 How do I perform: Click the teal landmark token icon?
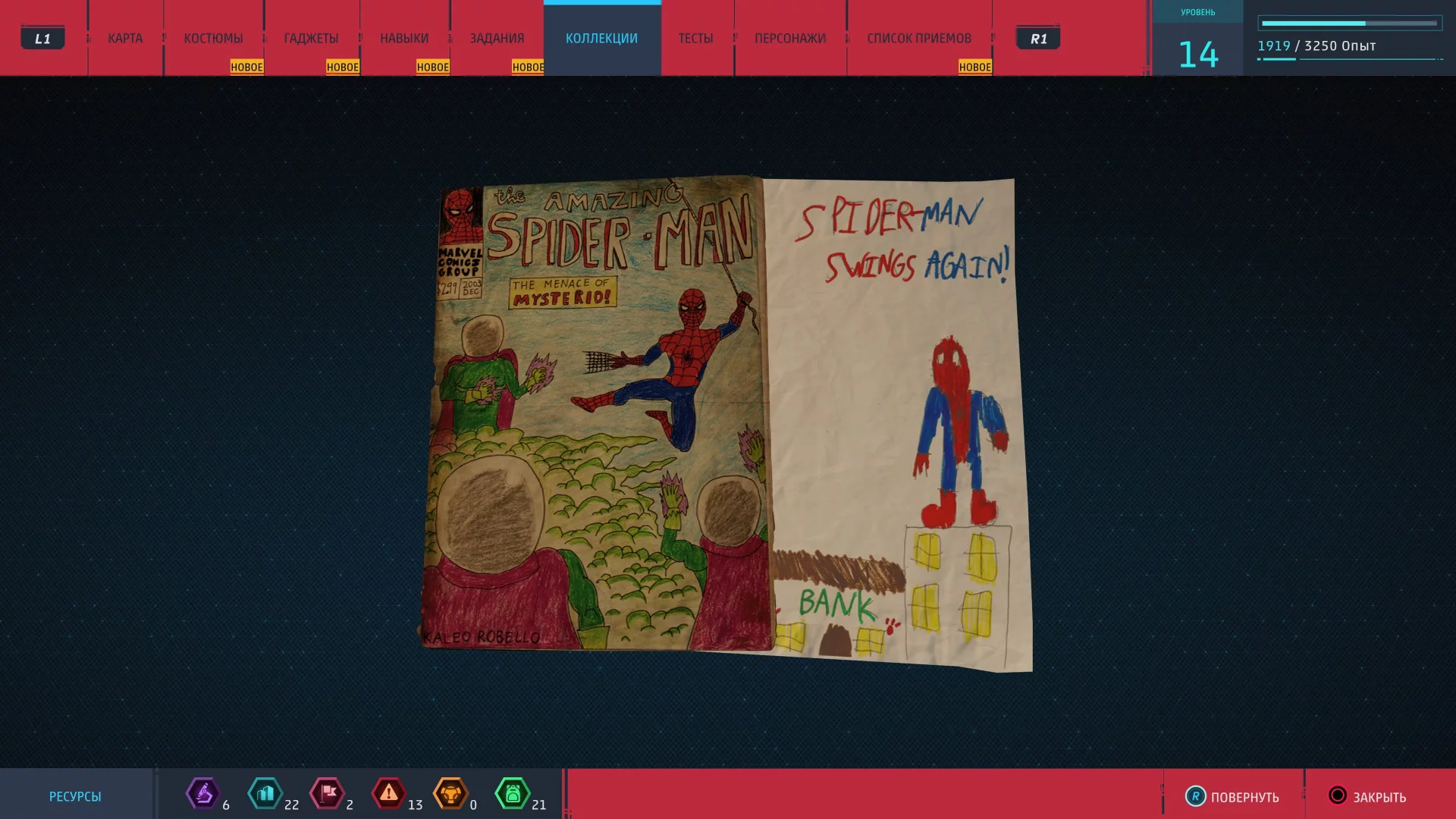coord(265,794)
